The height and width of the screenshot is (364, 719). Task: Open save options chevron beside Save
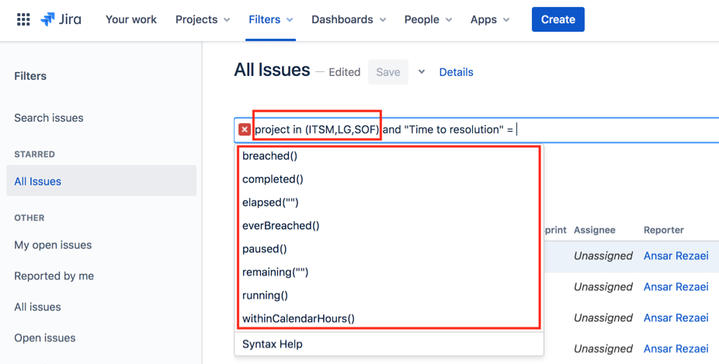421,72
